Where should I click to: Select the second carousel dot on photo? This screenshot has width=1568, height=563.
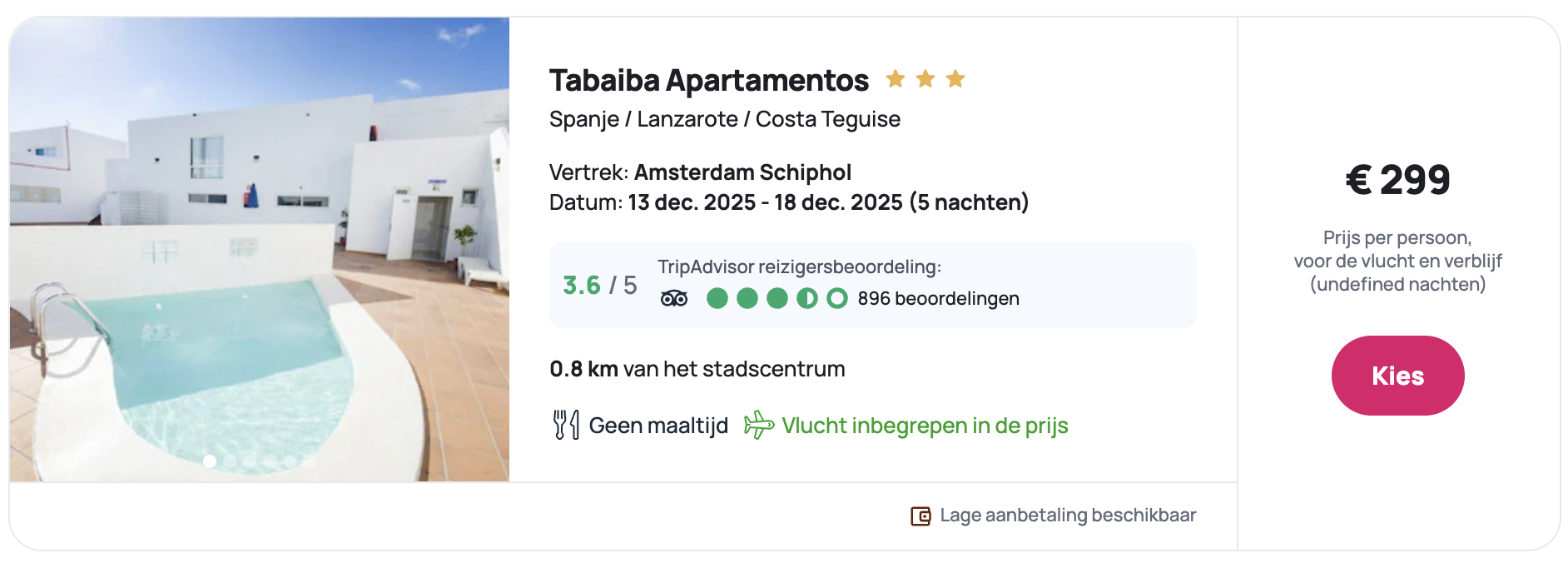(230, 461)
